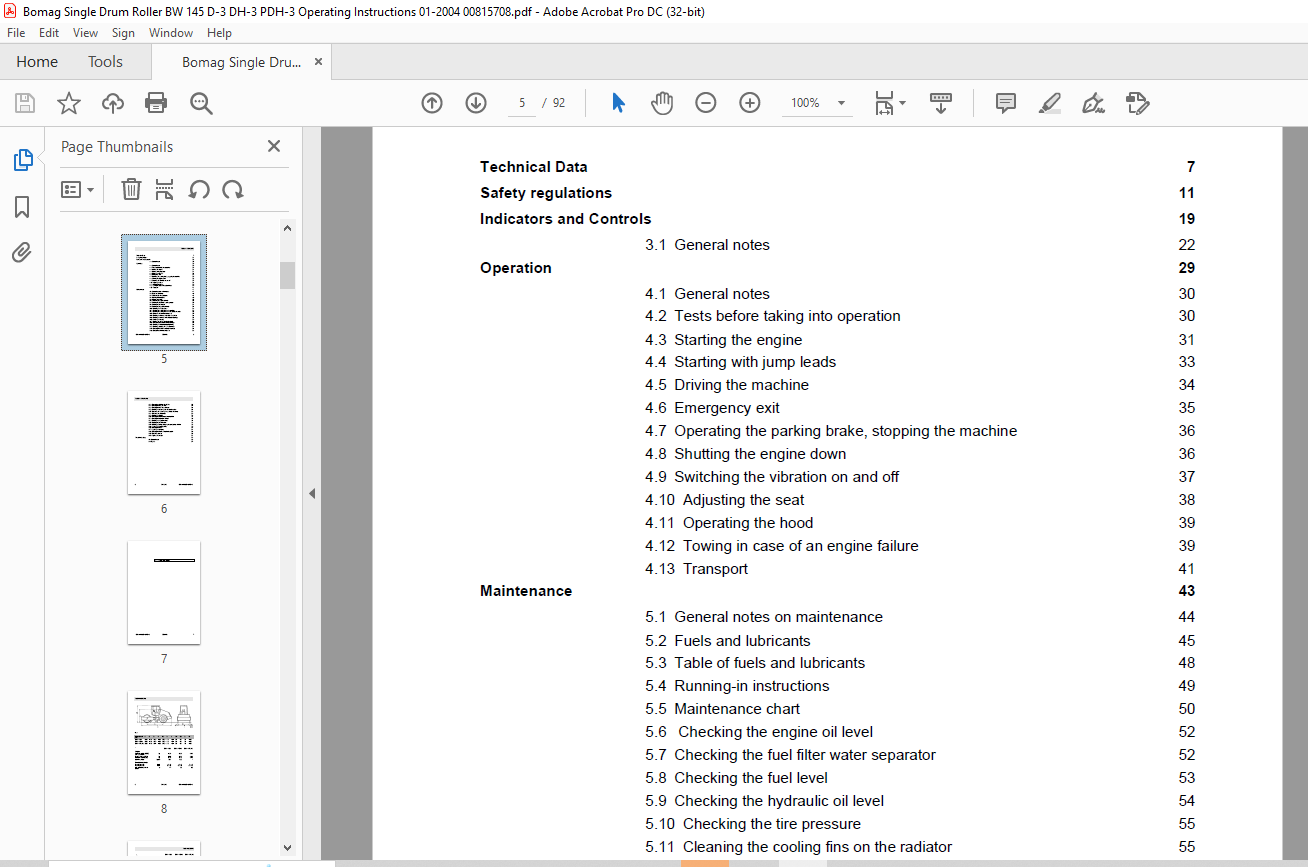The image size is (1308, 867).
Task: Open the Window menu
Action: (x=171, y=33)
